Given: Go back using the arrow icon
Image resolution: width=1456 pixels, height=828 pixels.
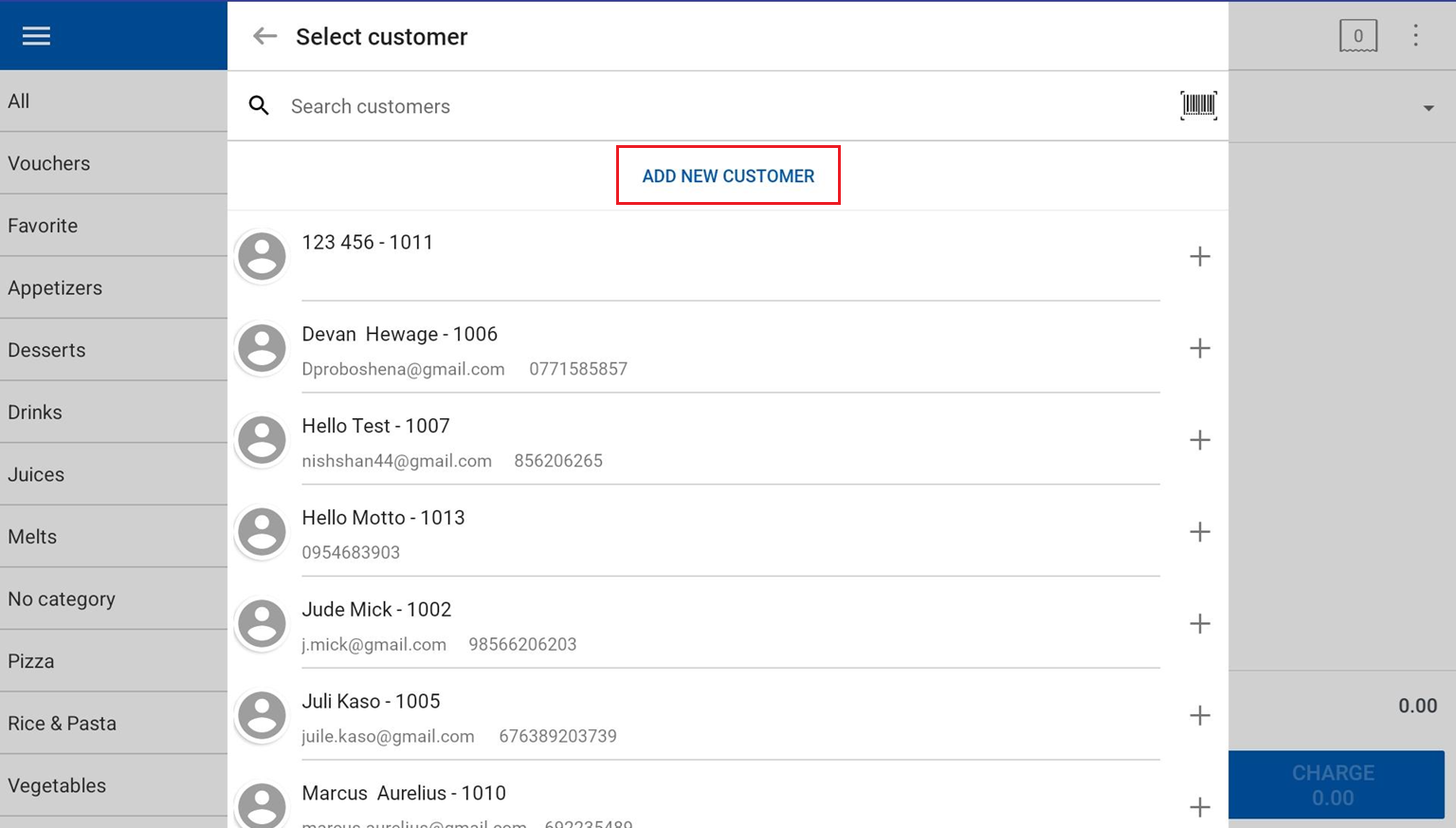Looking at the screenshot, I should tap(264, 36).
